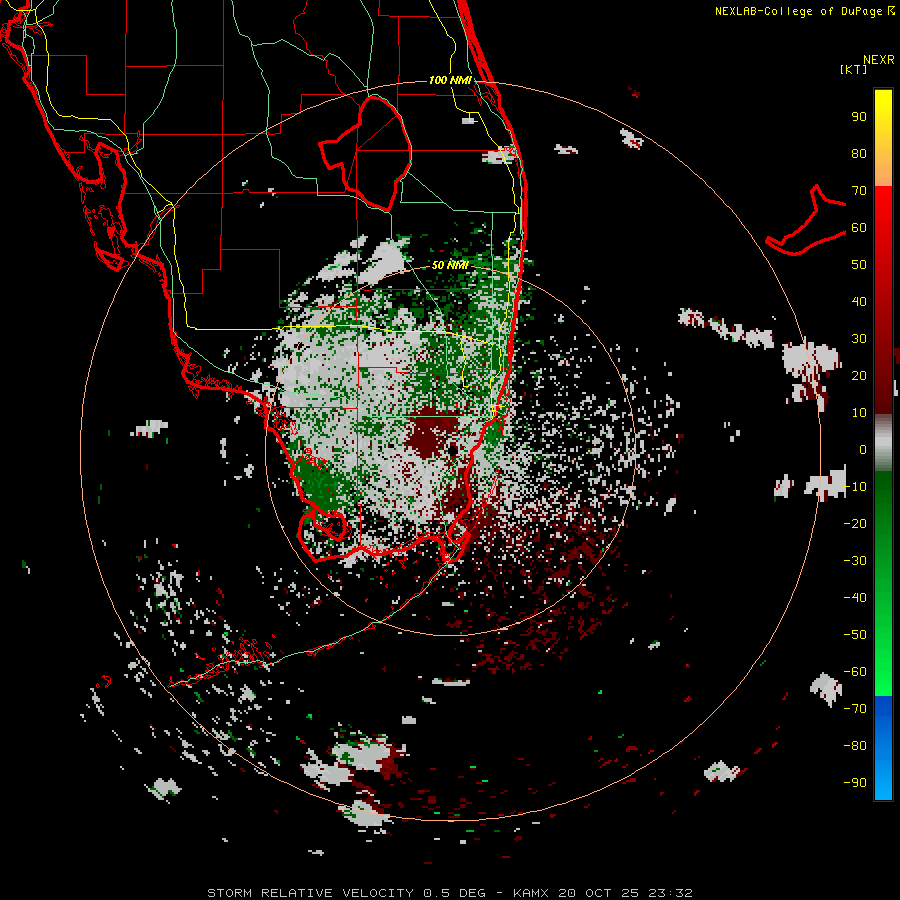Click the positive 10 scale label

tap(859, 413)
